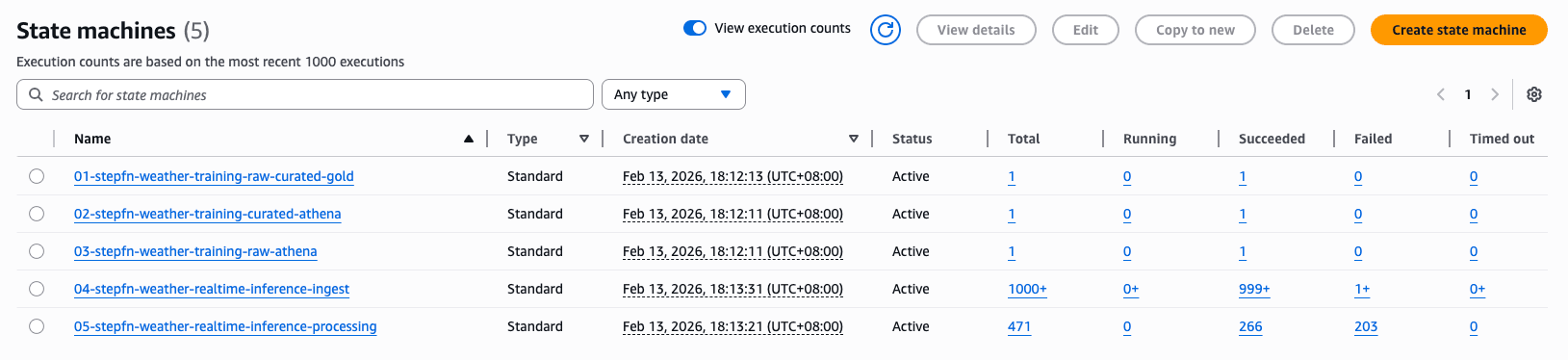This screenshot has width=1568, height=360.
Task: Select radio for 02-stepfn-weather-training-curated-athena
Action: click(37, 214)
